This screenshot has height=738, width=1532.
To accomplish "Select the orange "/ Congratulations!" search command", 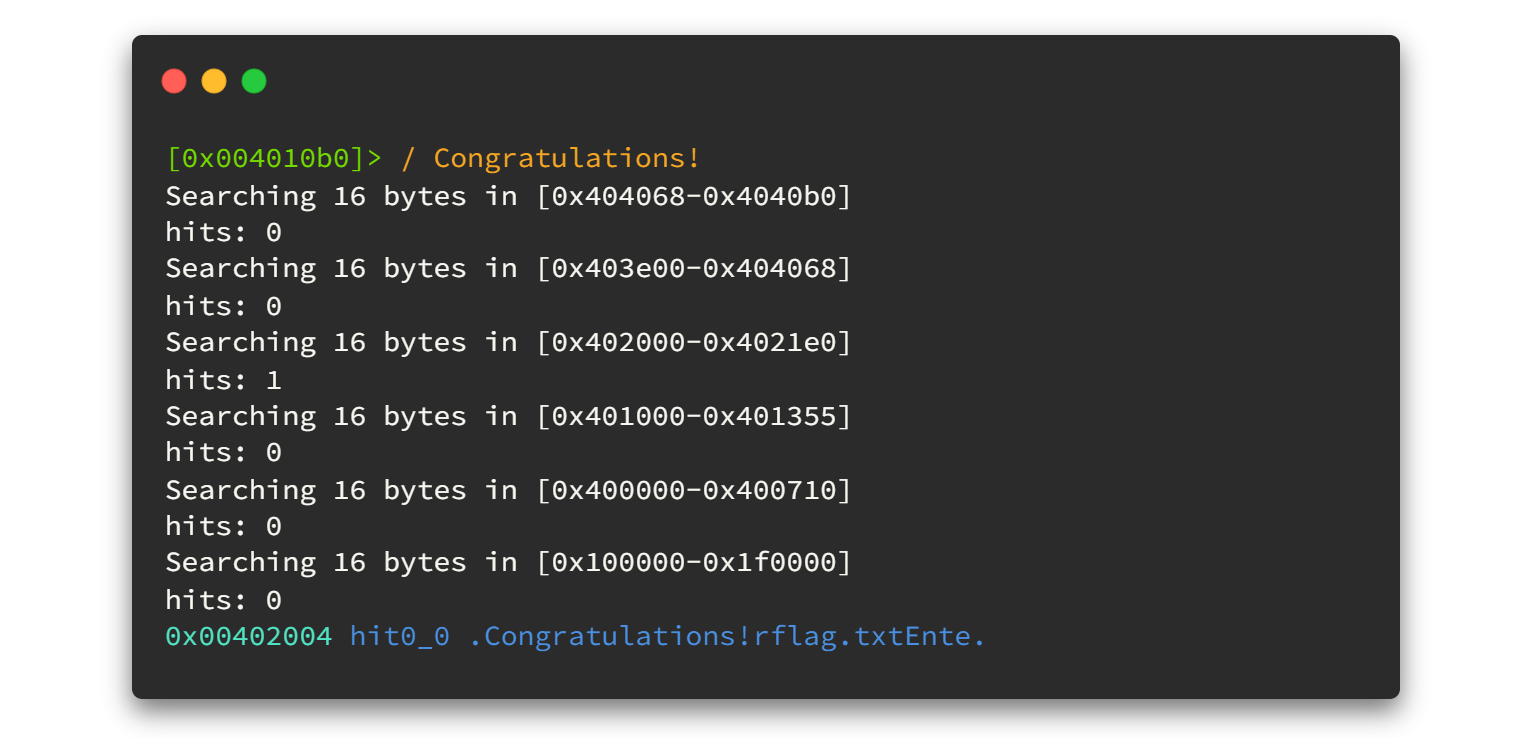I will 551,159.
